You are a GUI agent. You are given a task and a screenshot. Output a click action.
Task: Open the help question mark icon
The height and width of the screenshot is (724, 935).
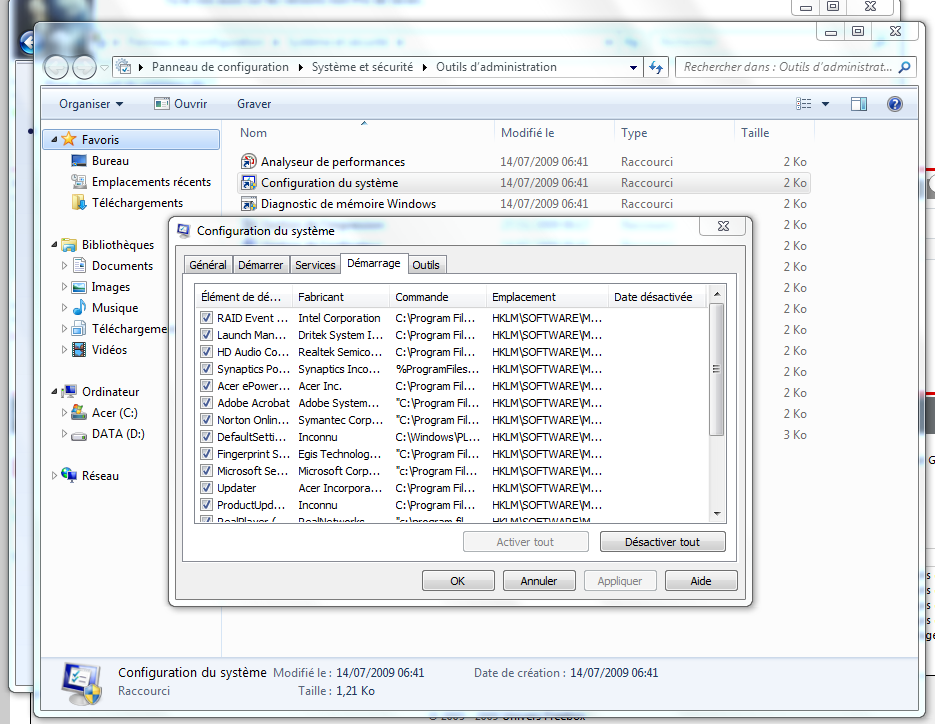pos(894,104)
